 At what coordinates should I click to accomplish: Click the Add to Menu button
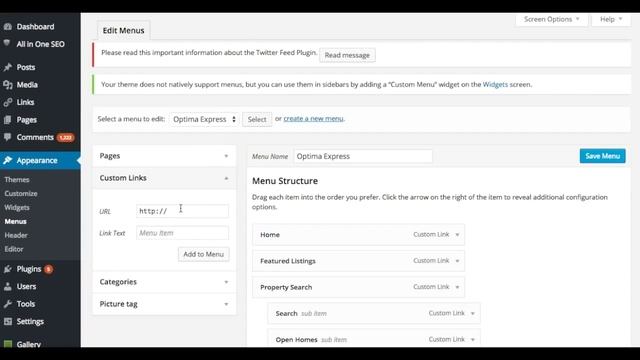(x=204, y=254)
